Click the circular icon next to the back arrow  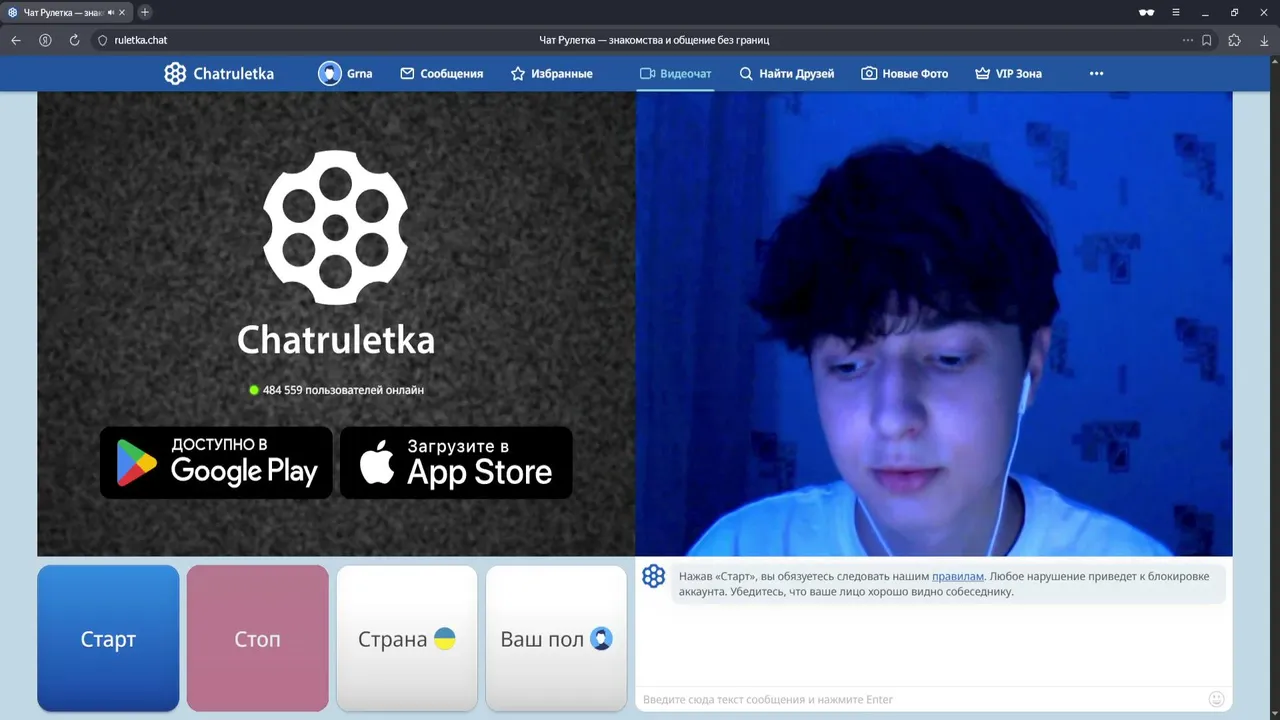click(x=45, y=40)
